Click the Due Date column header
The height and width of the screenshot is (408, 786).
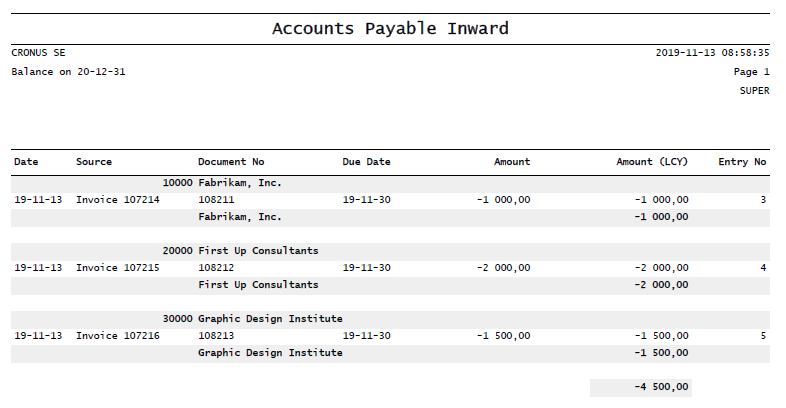pos(366,162)
